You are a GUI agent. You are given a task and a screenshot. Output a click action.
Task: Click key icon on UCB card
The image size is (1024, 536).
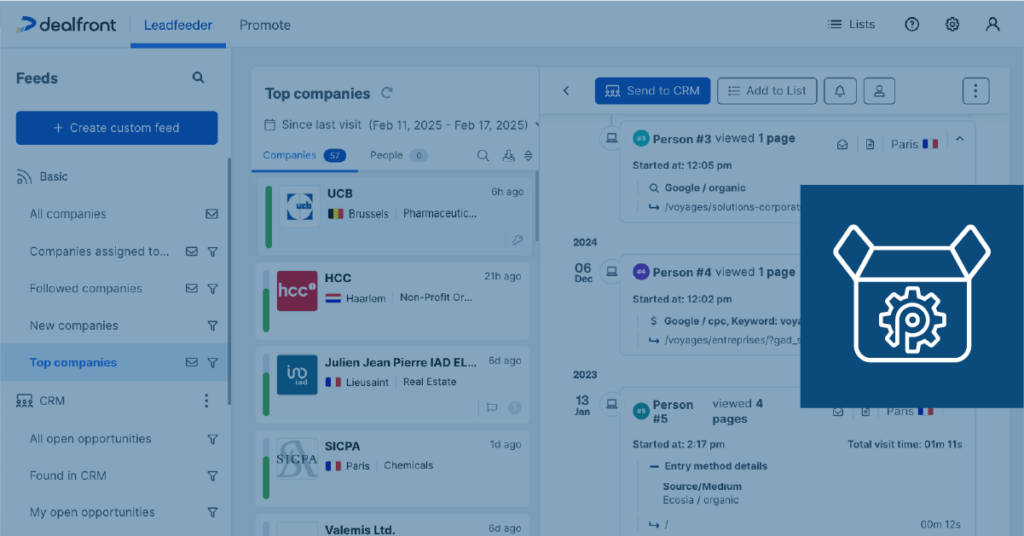click(517, 240)
